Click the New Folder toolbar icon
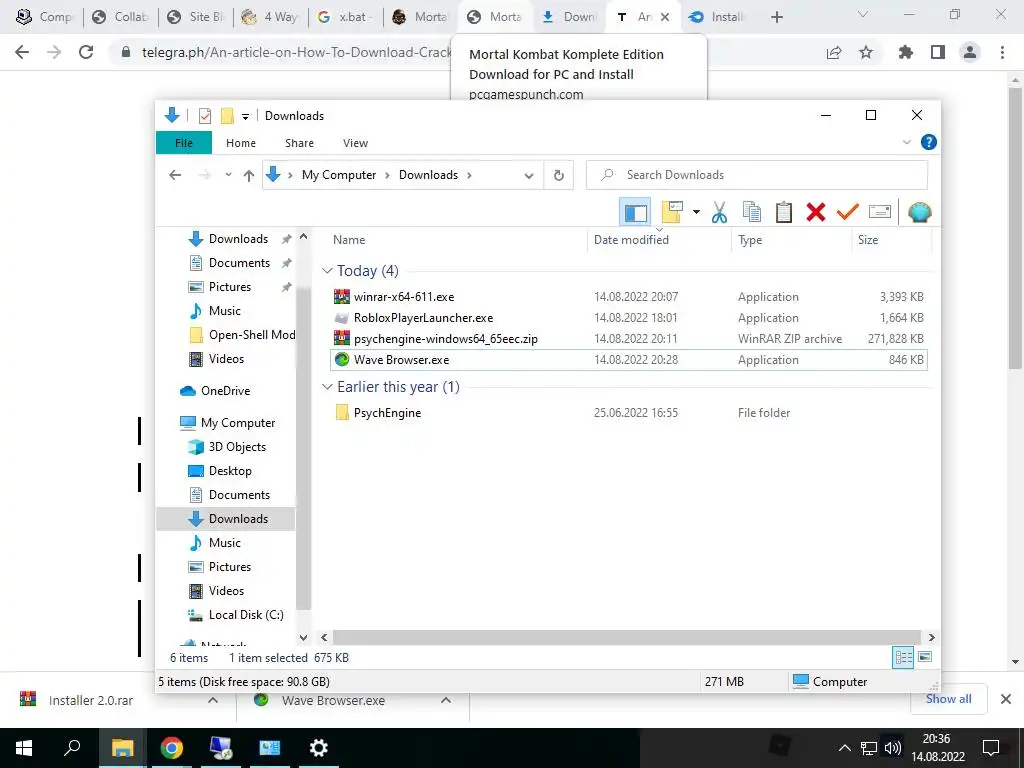The image size is (1024, 768). [672, 212]
